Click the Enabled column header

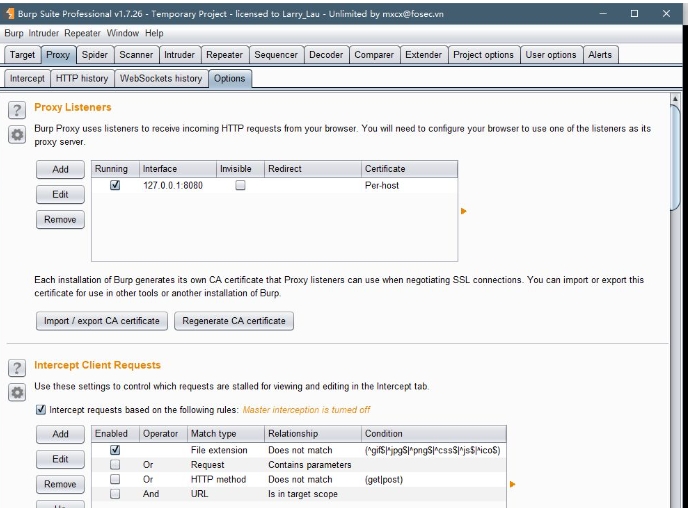[115, 433]
